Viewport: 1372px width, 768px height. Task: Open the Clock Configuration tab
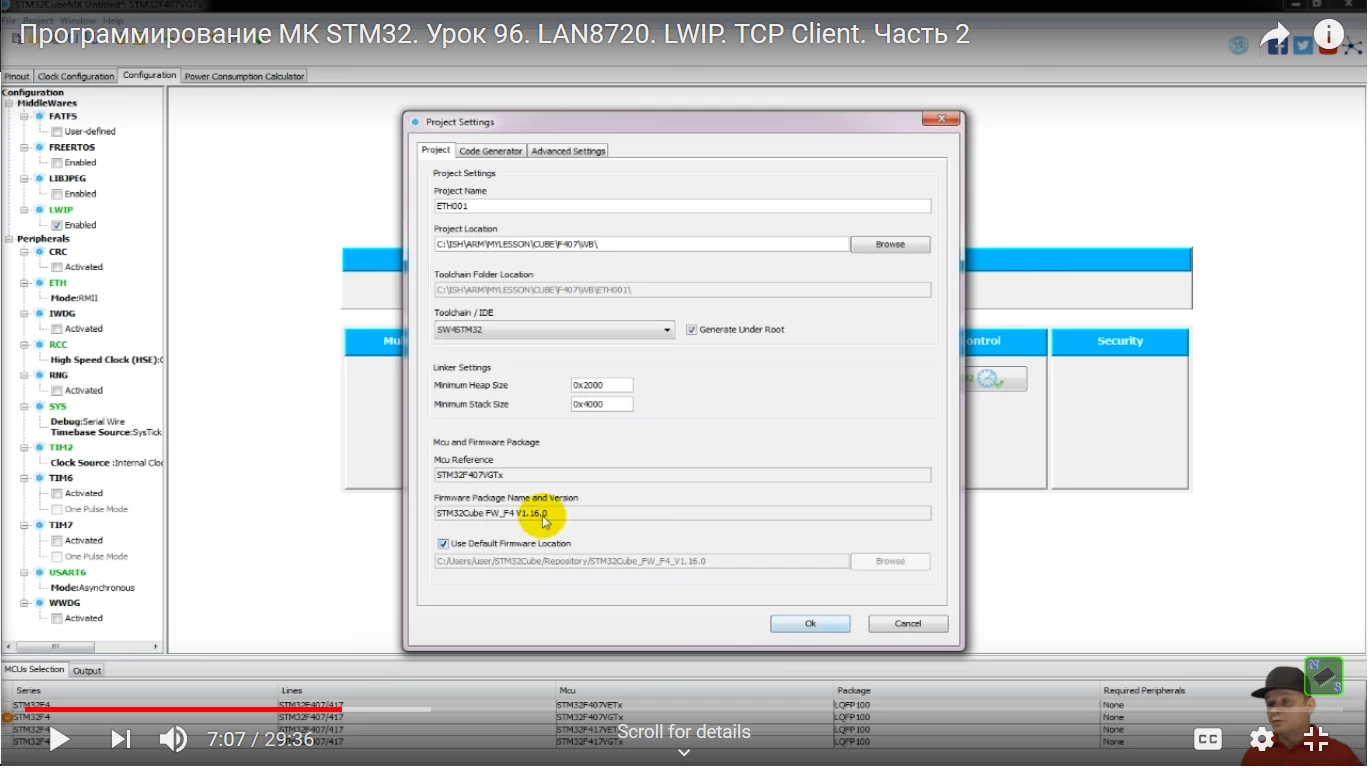[x=76, y=76]
